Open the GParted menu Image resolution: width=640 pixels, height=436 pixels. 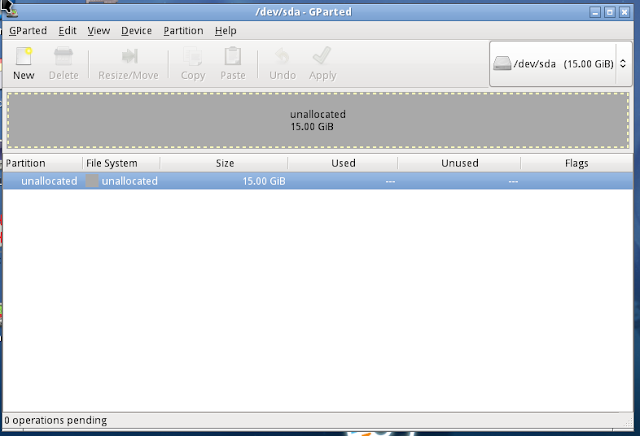click(28, 31)
